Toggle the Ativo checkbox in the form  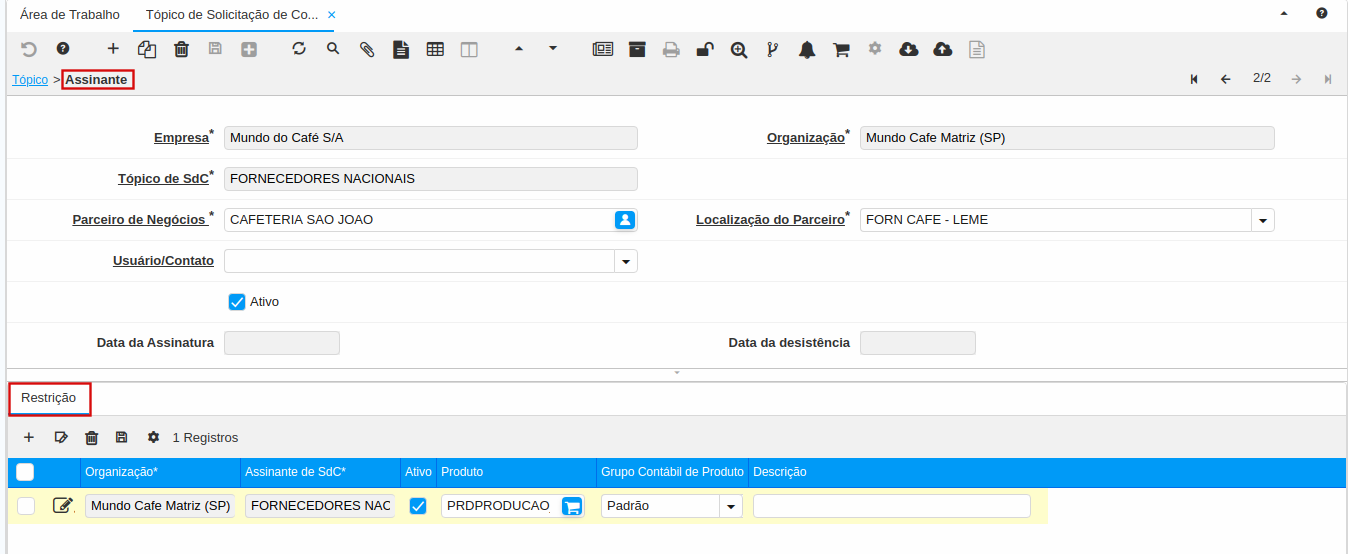coord(237,302)
